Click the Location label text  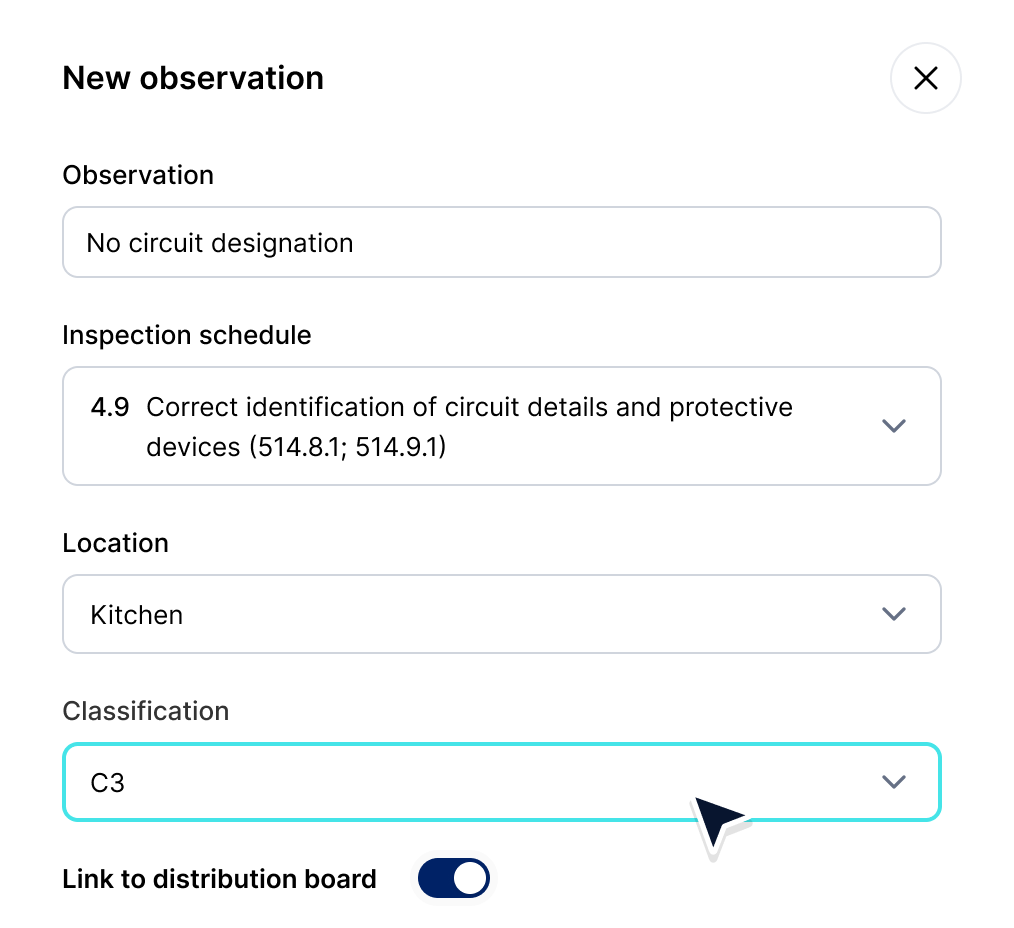pos(116,543)
